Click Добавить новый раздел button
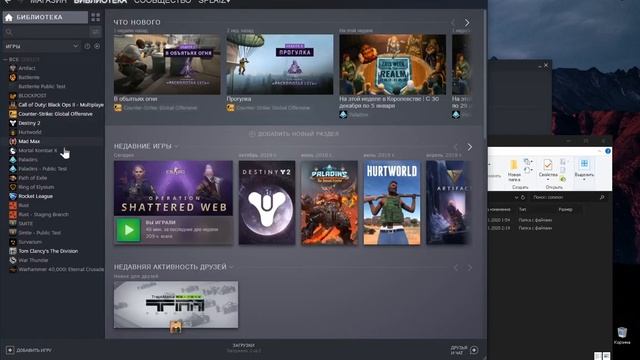Viewport: 640px width, 360px height. click(x=294, y=134)
